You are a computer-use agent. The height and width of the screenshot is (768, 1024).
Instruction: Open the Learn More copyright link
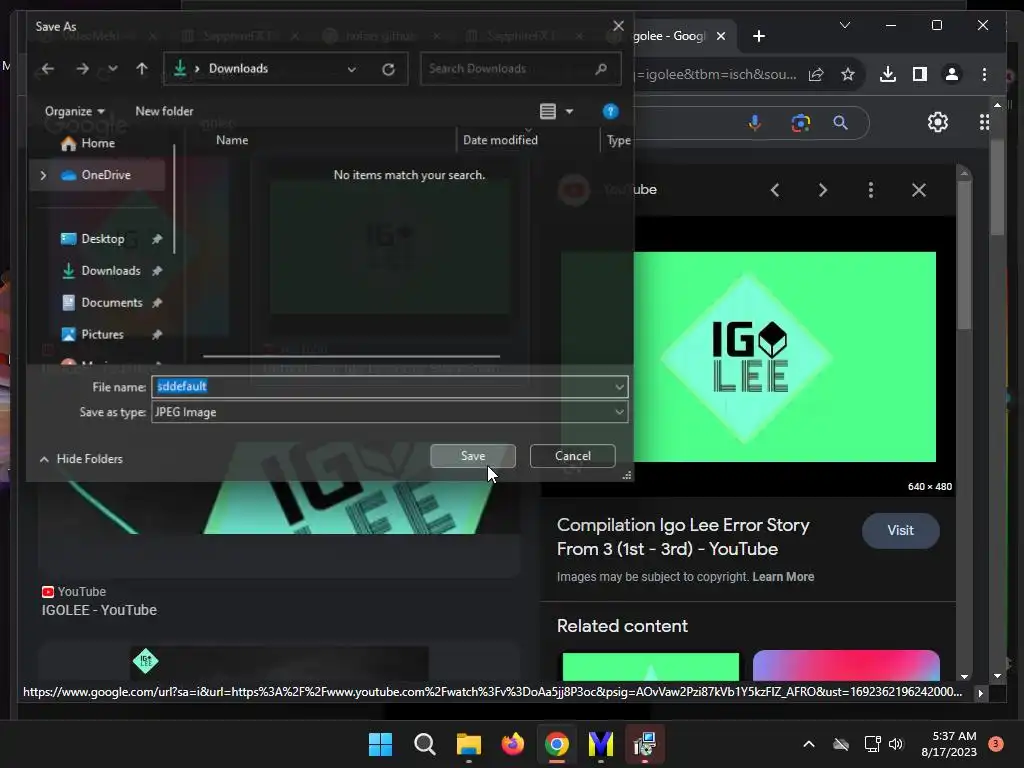tap(783, 577)
